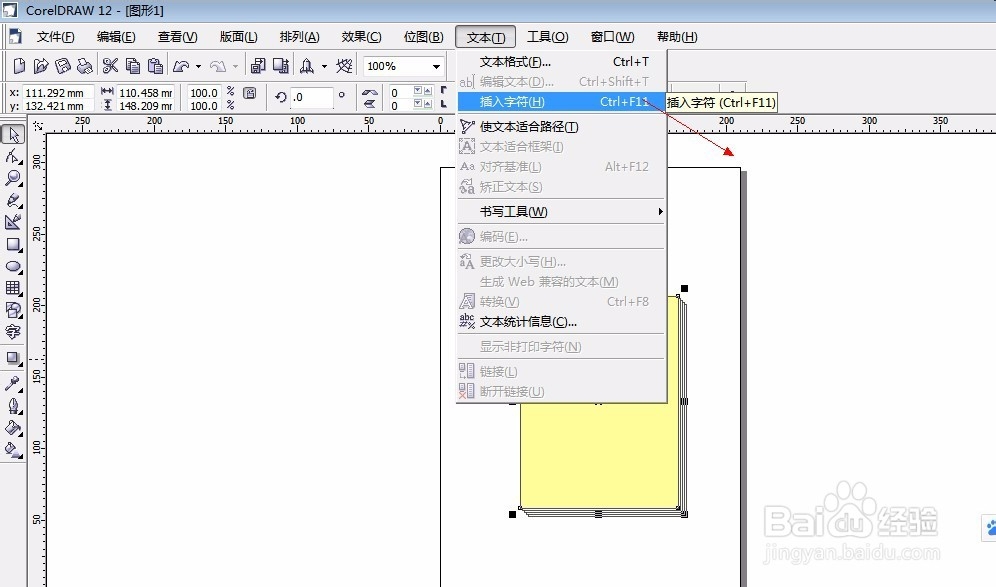The image size is (996, 587).
Task: Click the Copy icon
Action: click(133, 65)
